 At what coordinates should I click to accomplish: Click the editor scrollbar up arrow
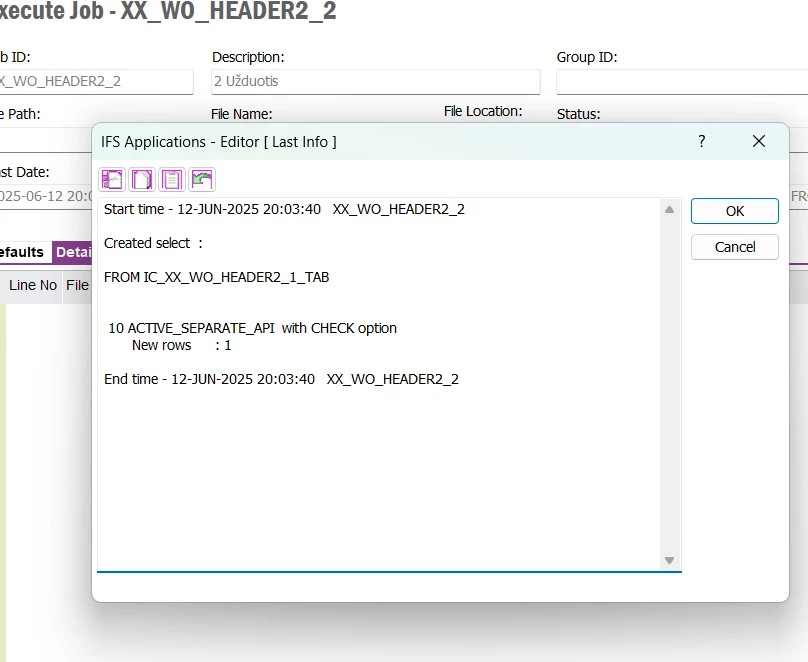[x=669, y=210]
